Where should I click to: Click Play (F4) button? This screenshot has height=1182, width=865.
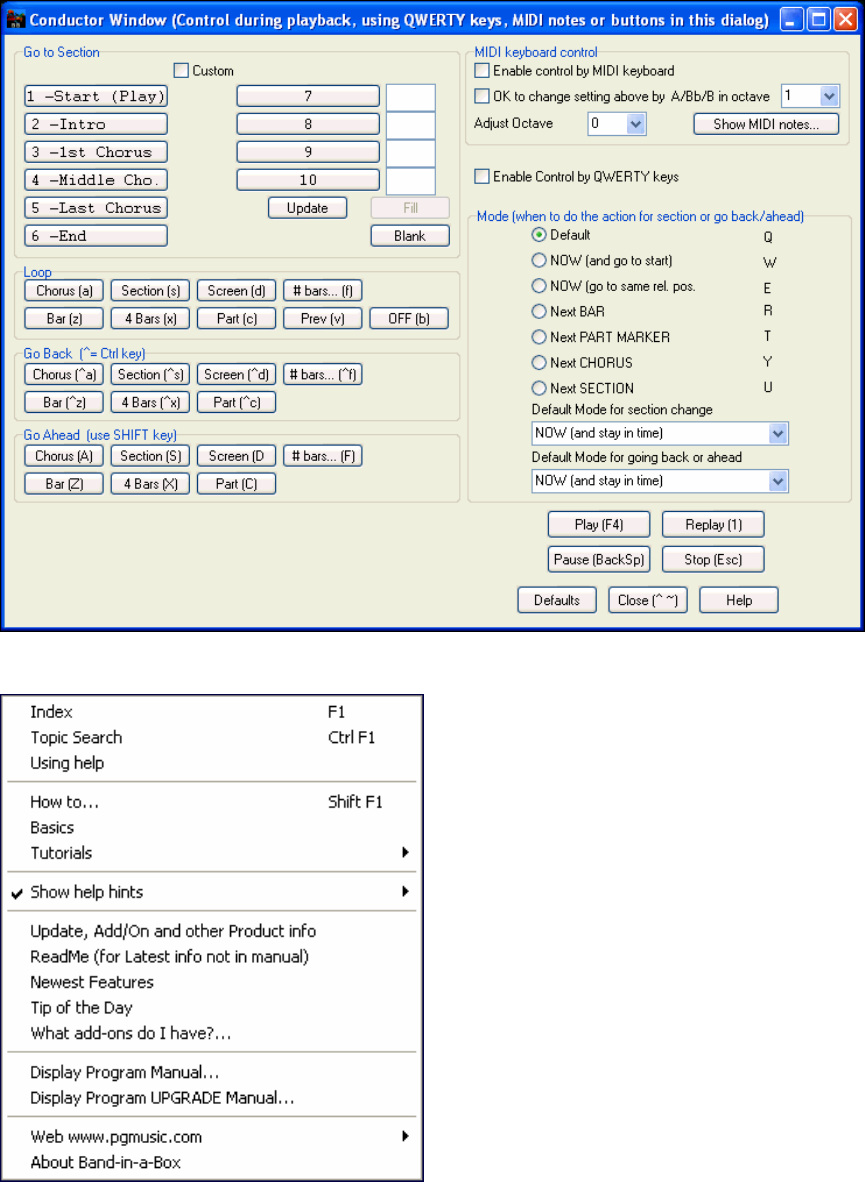pos(599,525)
